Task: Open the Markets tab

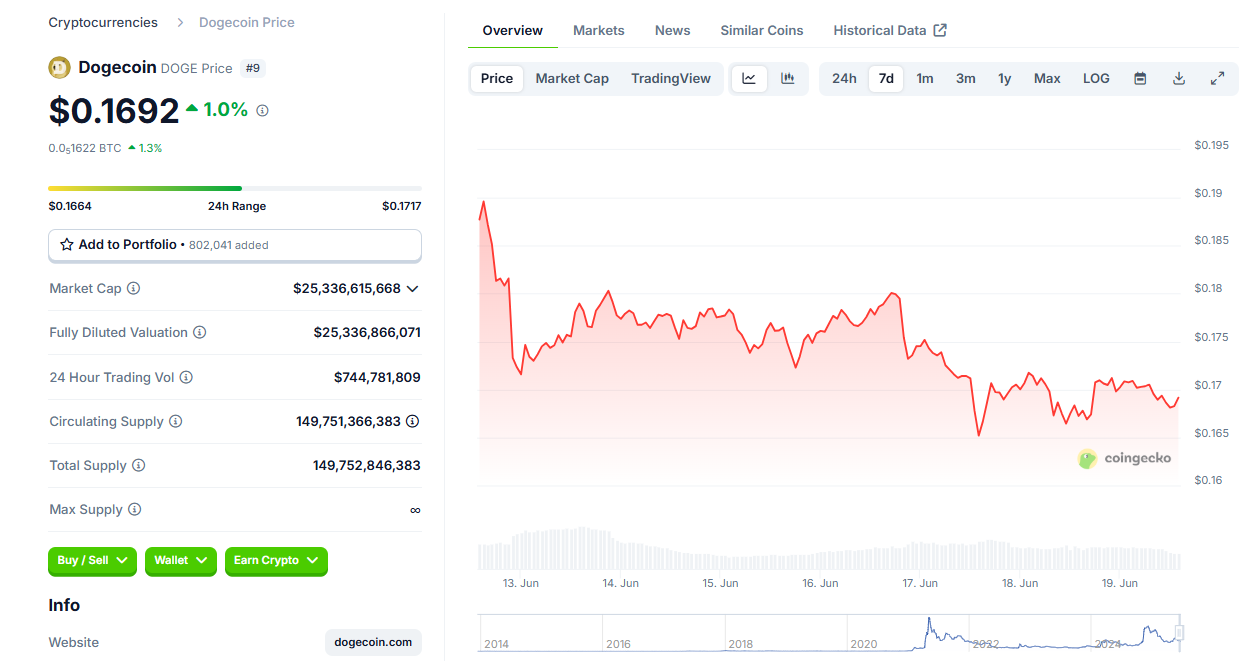Action: click(x=599, y=30)
